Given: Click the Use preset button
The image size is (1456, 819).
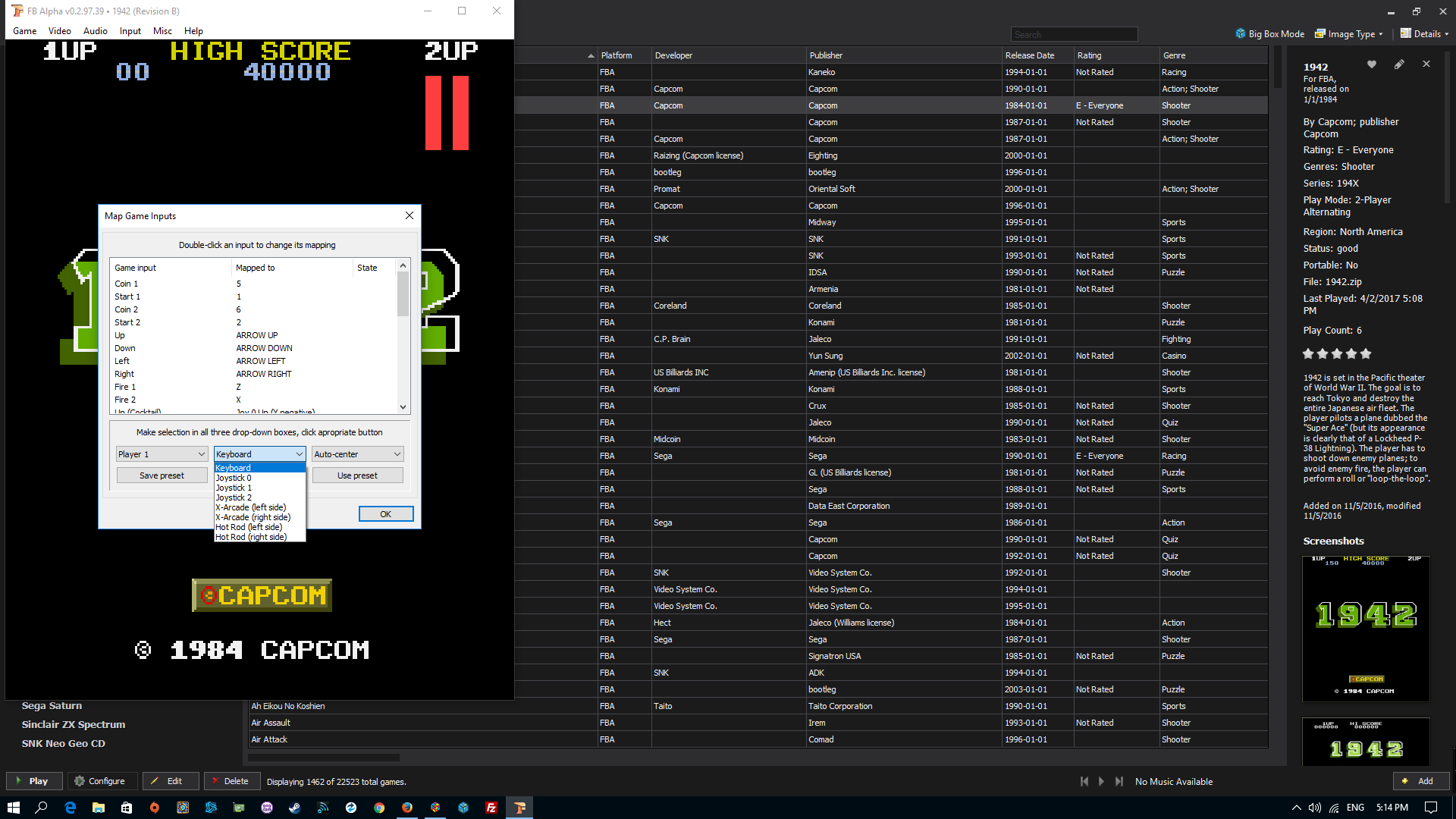Looking at the screenshot, I should [357, 475].
